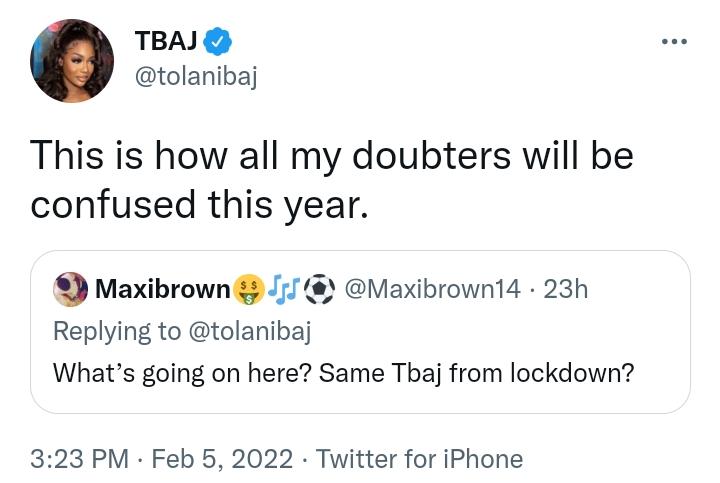Click the 23h timestamp on quoted tweet
The image size is (720, 483).
567,290
